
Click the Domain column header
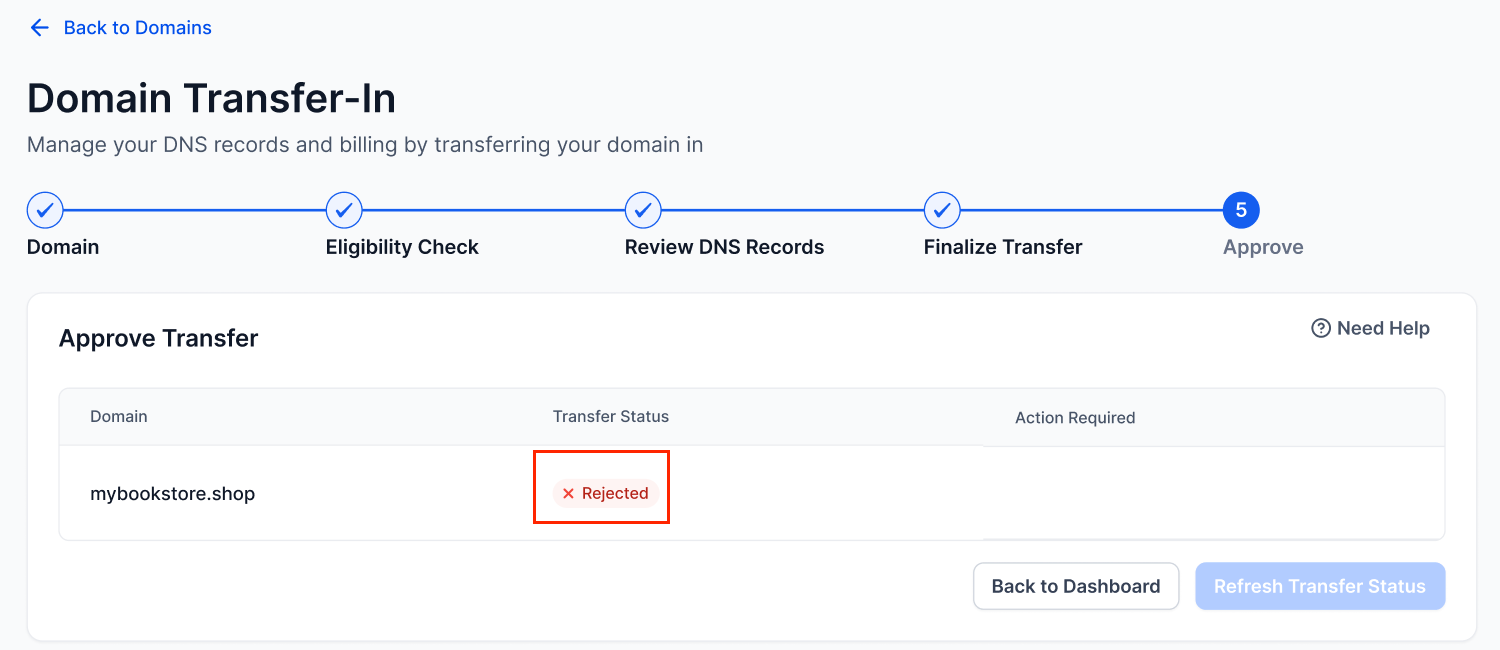(x=119, y=416)
